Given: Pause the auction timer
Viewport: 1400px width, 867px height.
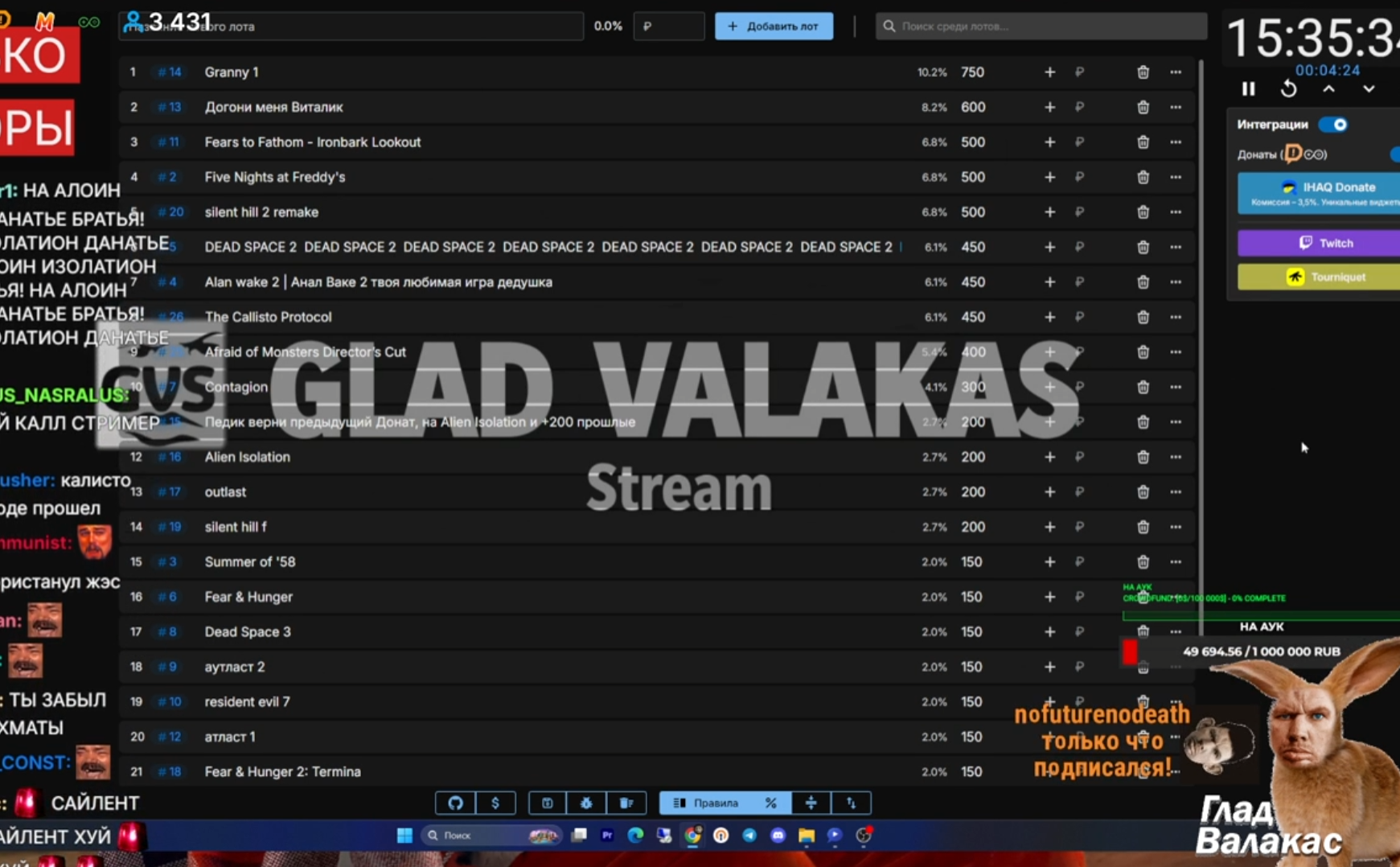Looking at the screenshot, I should pyautogui.click(x=1248, y=88).
